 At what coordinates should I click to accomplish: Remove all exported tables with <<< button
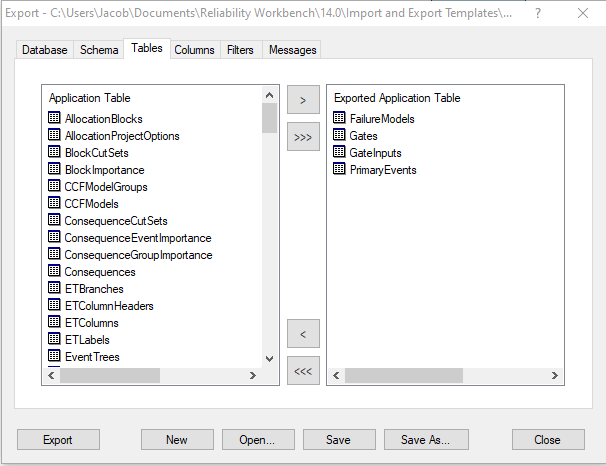click(303, 372)
